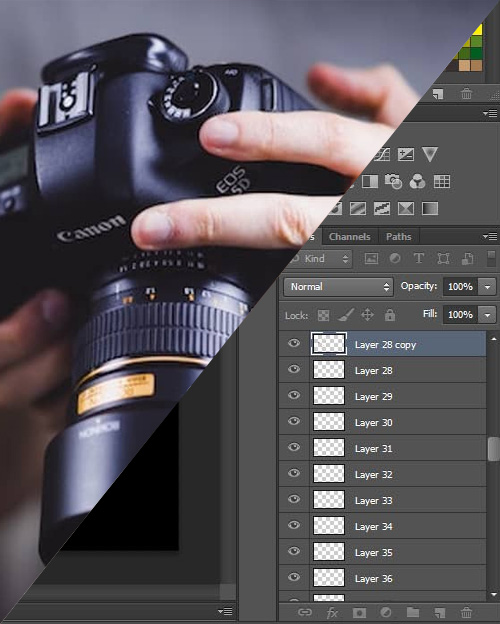Toggle Layer 30 visibility

click(x=294, y=421)
